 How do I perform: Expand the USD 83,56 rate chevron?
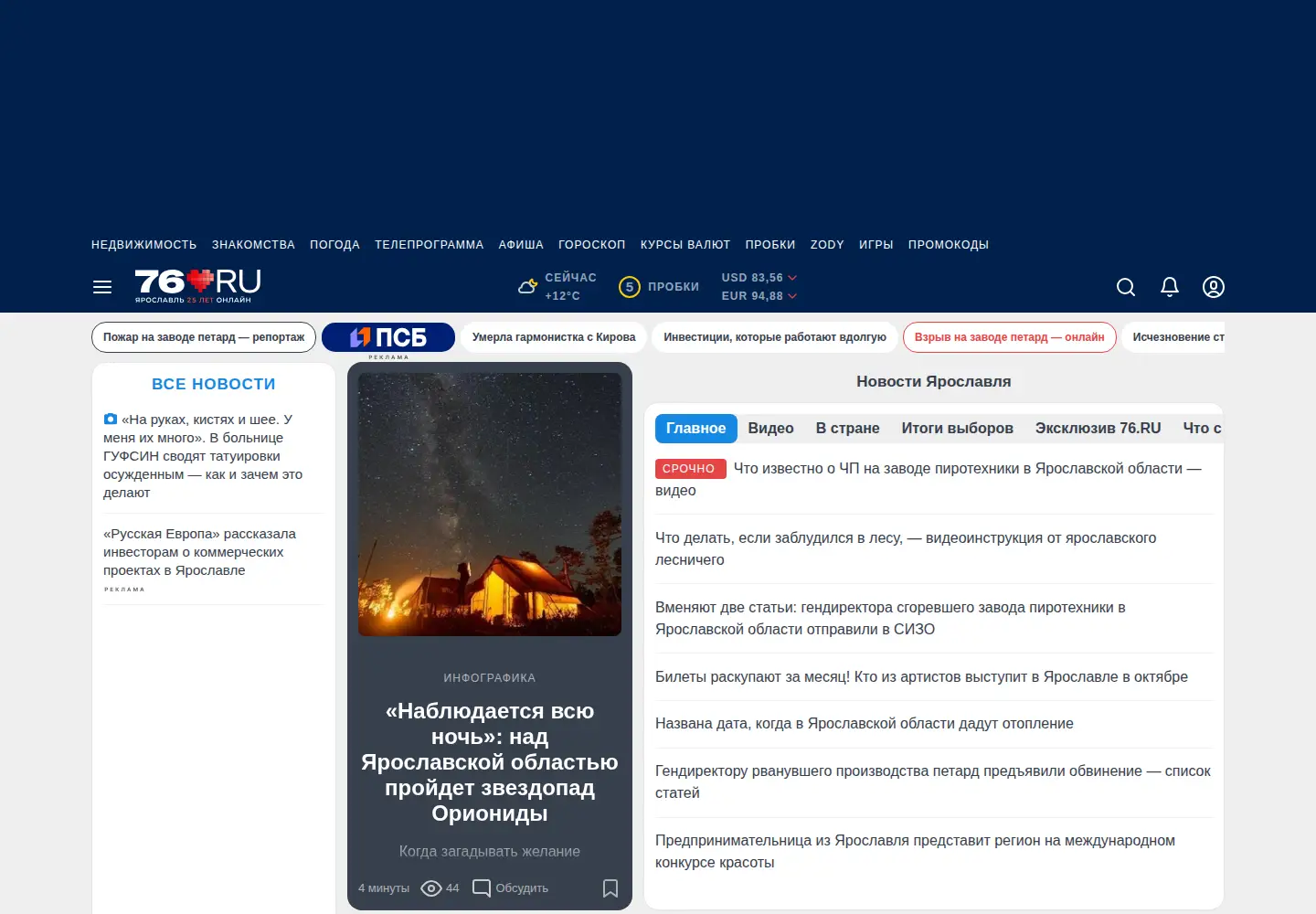pos(792,278)
